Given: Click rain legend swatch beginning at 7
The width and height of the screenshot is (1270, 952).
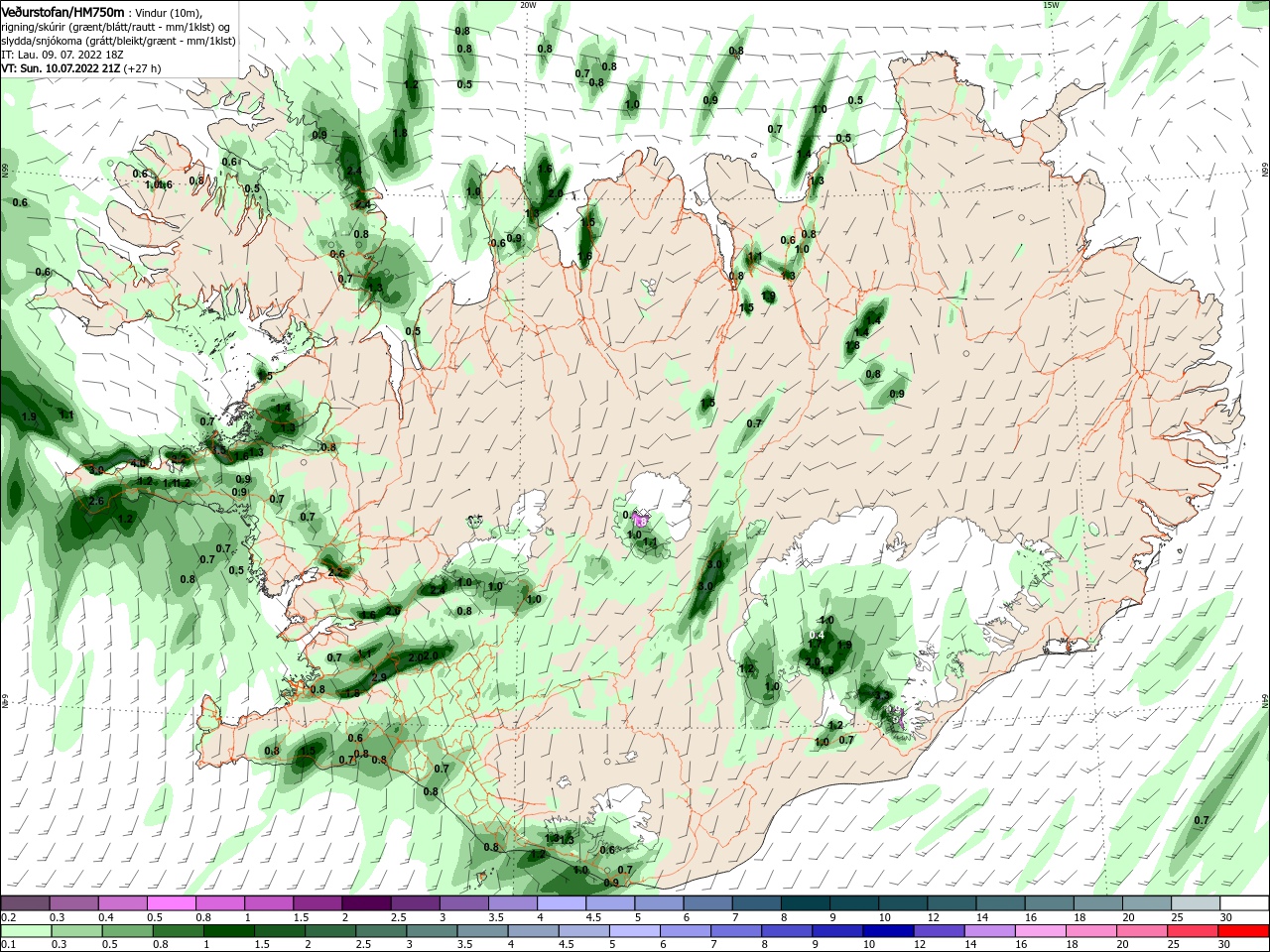Looking at the screenshot, I should tap(735, 931).
